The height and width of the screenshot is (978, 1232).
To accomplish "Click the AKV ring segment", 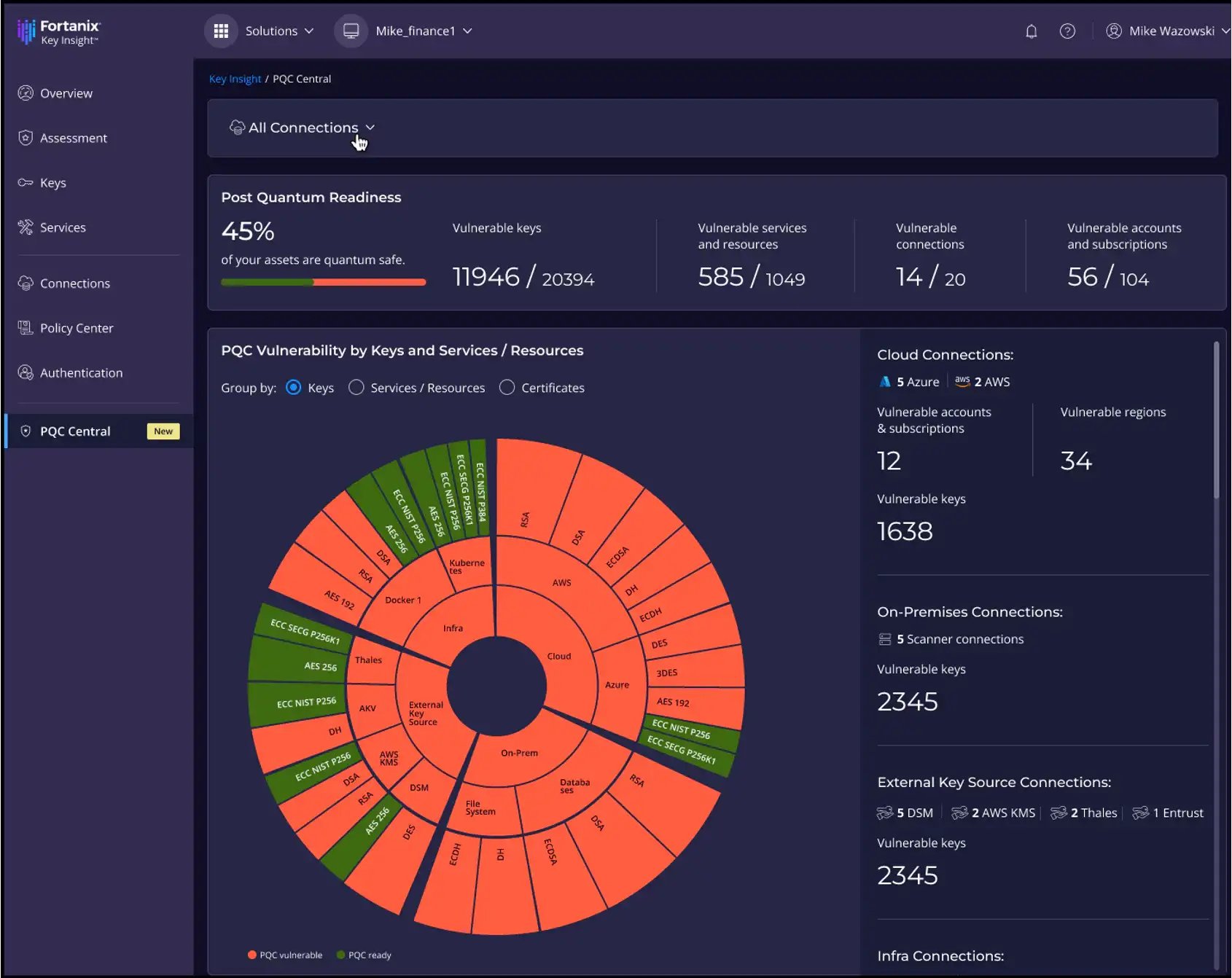I will tap(367, 708).
